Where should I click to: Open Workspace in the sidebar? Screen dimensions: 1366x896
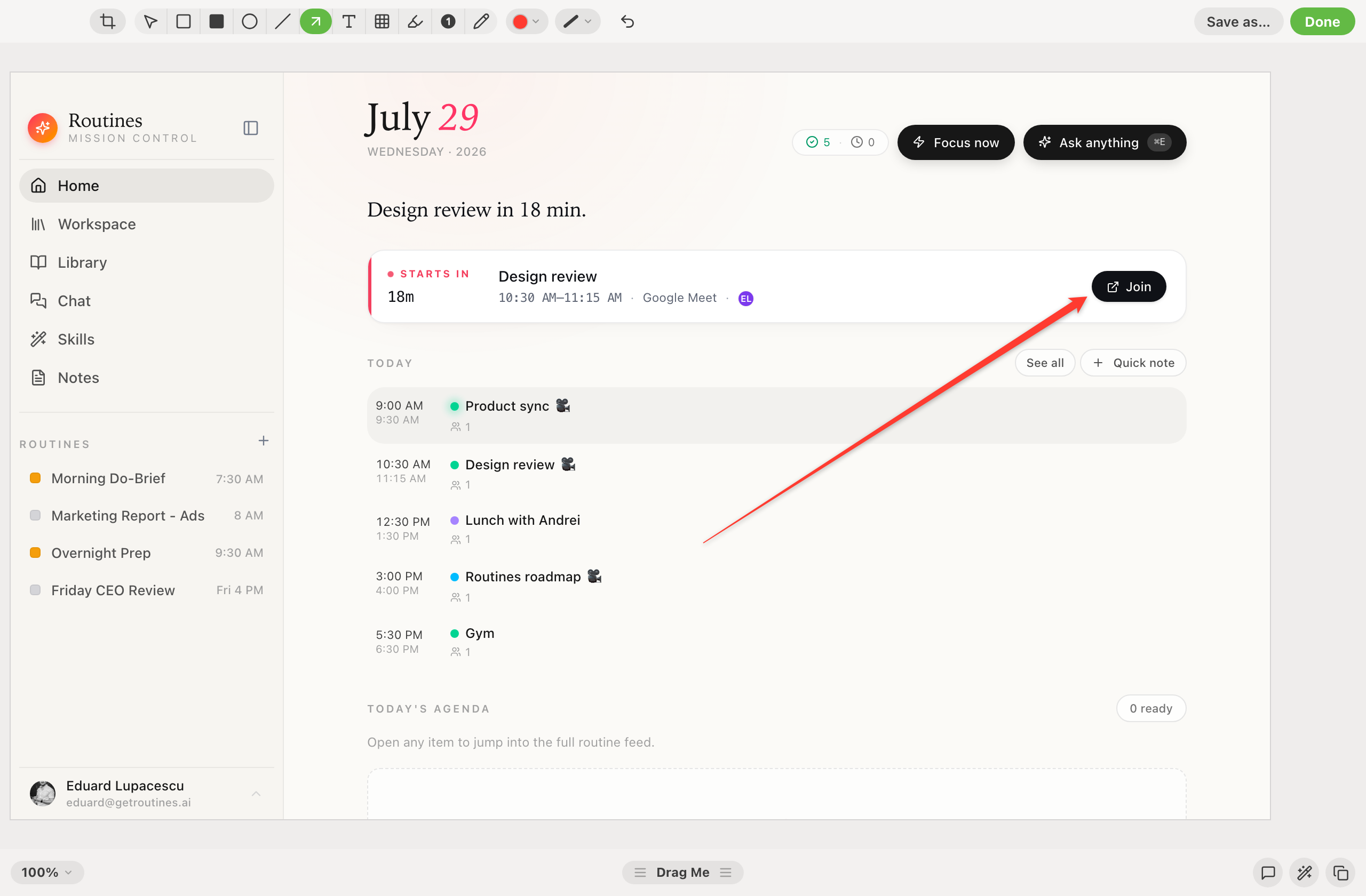coord(146,225)
